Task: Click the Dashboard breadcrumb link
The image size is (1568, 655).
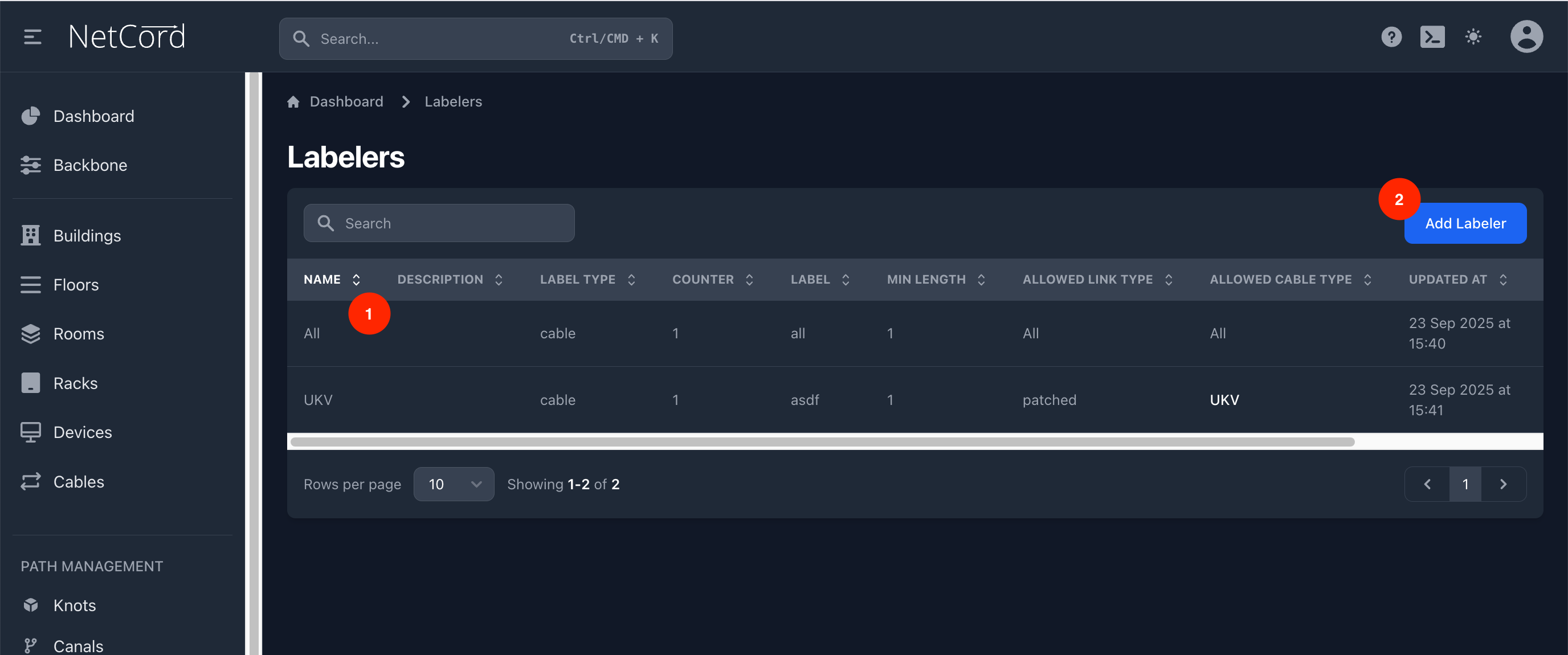Action: [x=346, y=101]
